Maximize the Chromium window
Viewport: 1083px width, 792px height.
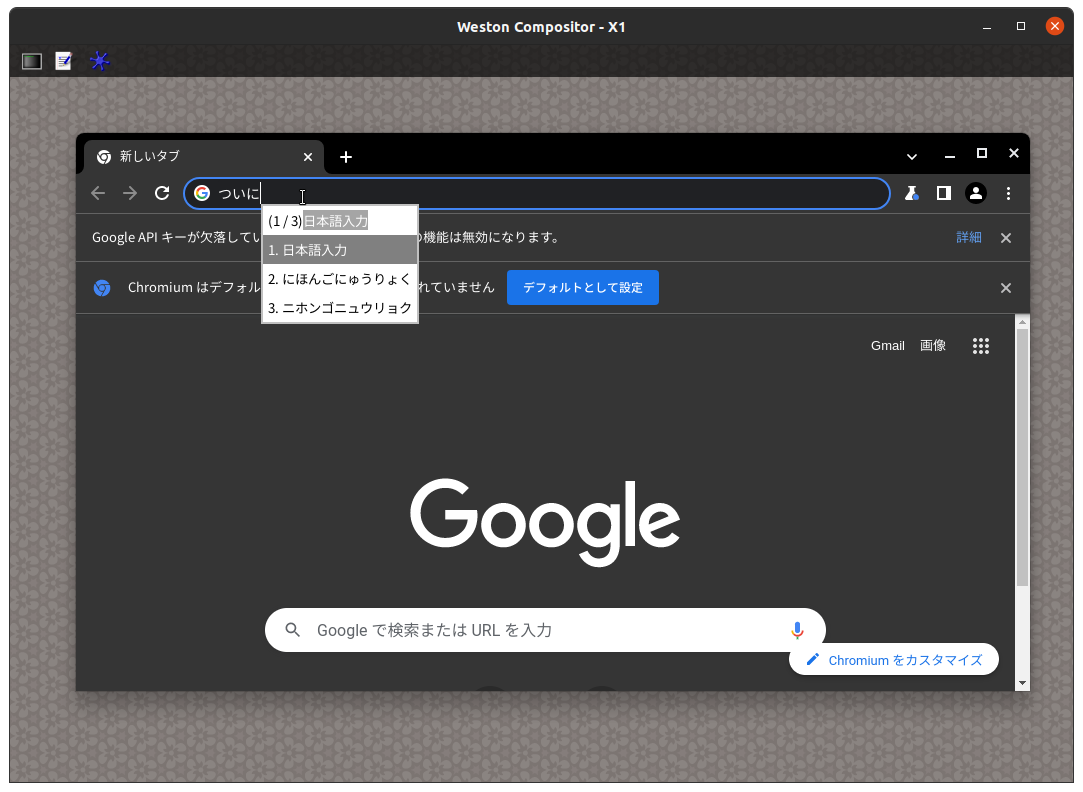[x=981, y=153]
